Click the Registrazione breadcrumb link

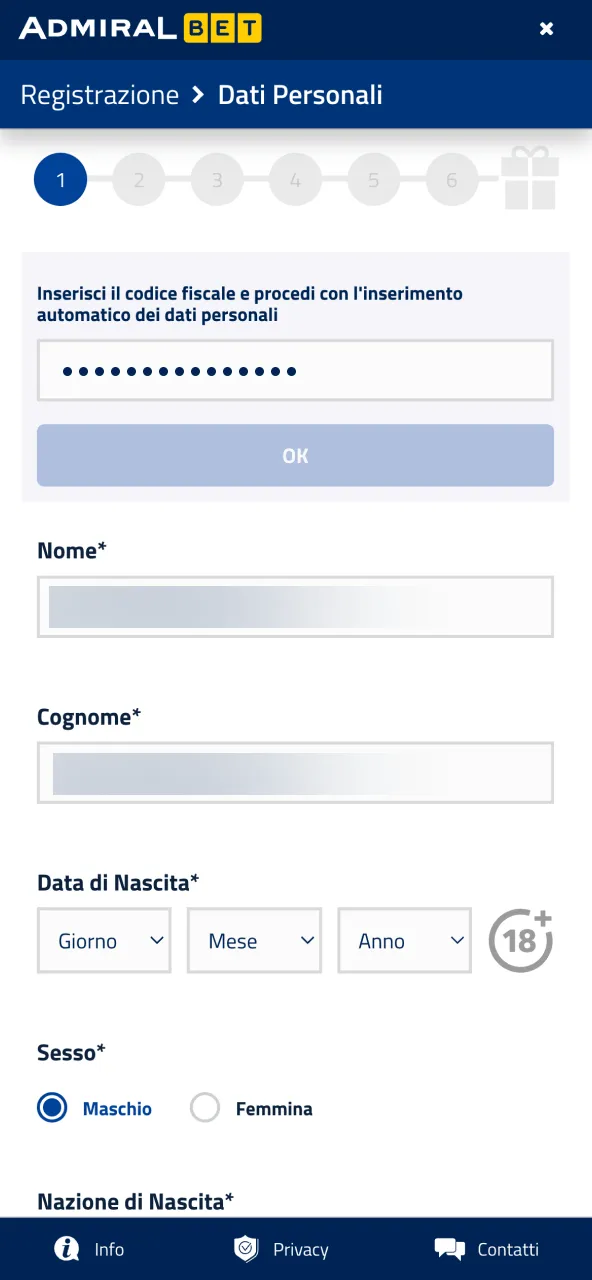point(99,95)
